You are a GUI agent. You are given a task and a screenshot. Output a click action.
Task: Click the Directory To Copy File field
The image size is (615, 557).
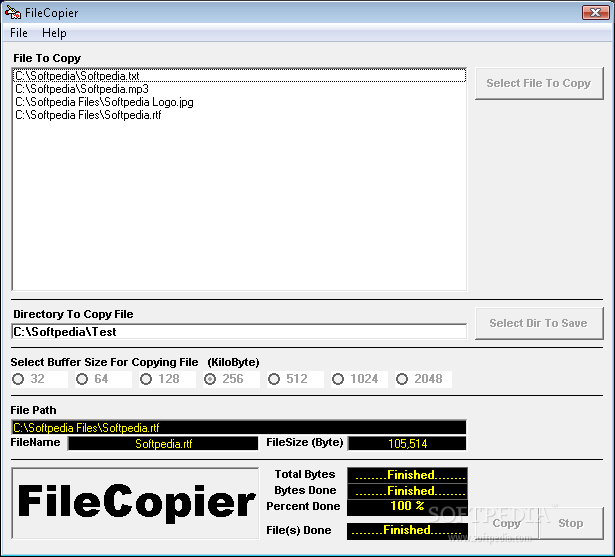239,332
